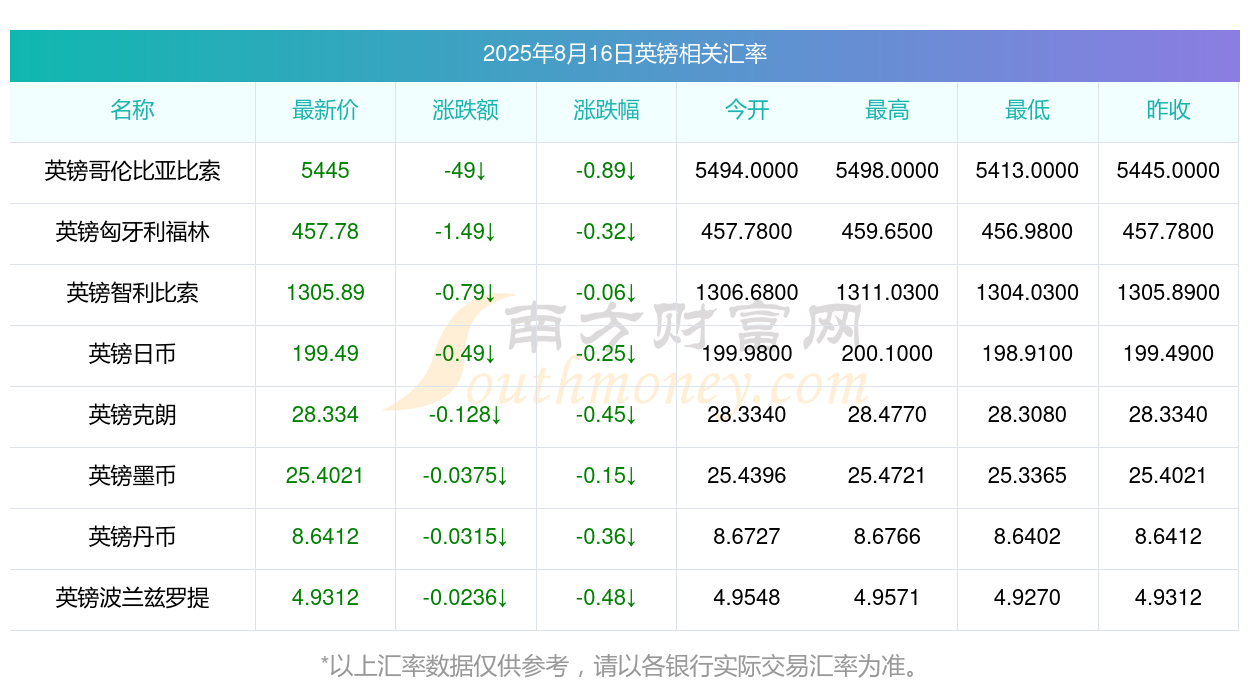The image size is (1250, 698).
Task: Select high value 1311.0300
Action: coord(887,293)
